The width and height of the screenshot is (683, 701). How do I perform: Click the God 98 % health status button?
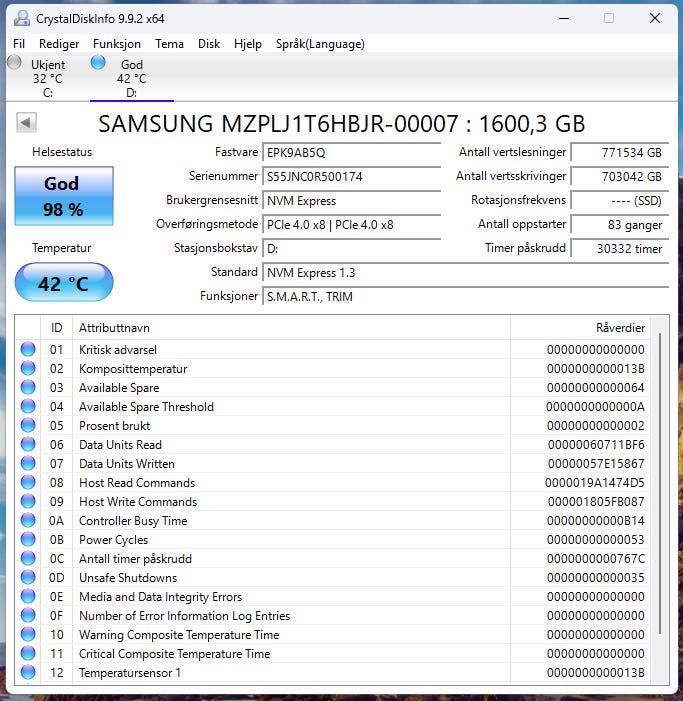[x=63, y=196]
